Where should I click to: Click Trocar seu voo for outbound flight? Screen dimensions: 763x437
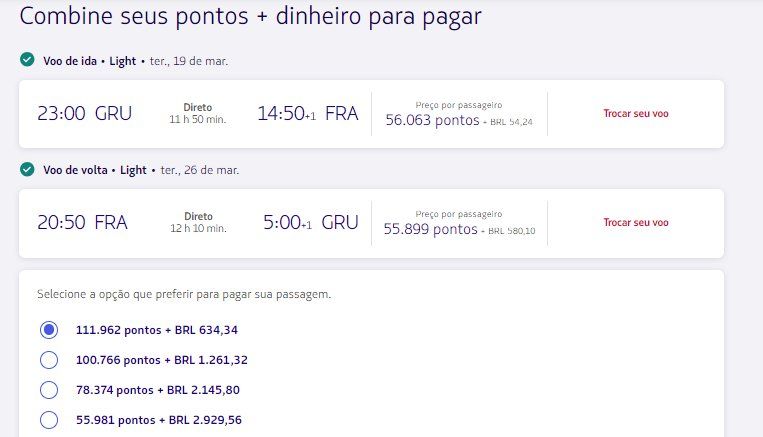tap(636, 113)
